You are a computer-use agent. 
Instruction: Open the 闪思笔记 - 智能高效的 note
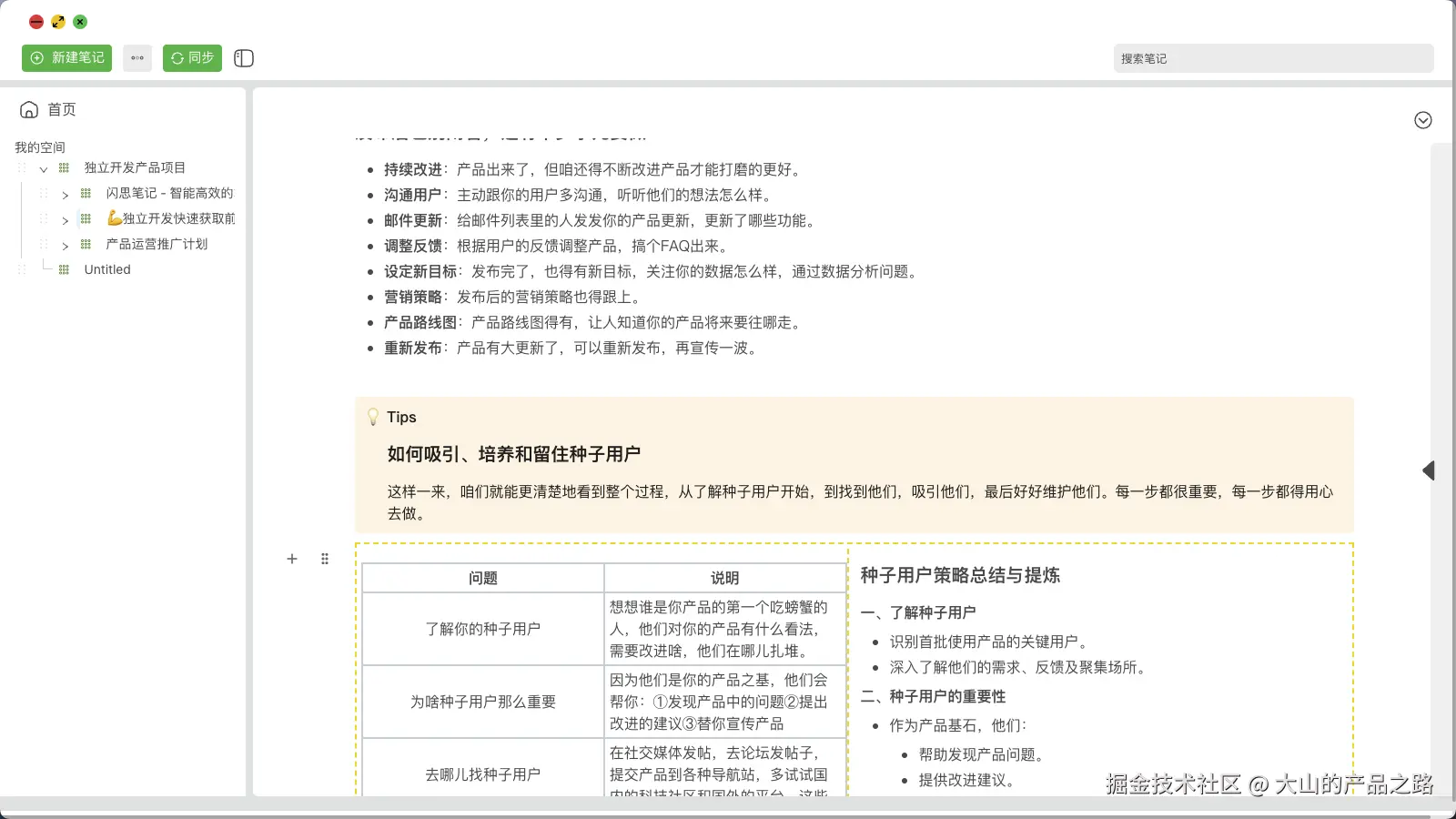[169, 193]
